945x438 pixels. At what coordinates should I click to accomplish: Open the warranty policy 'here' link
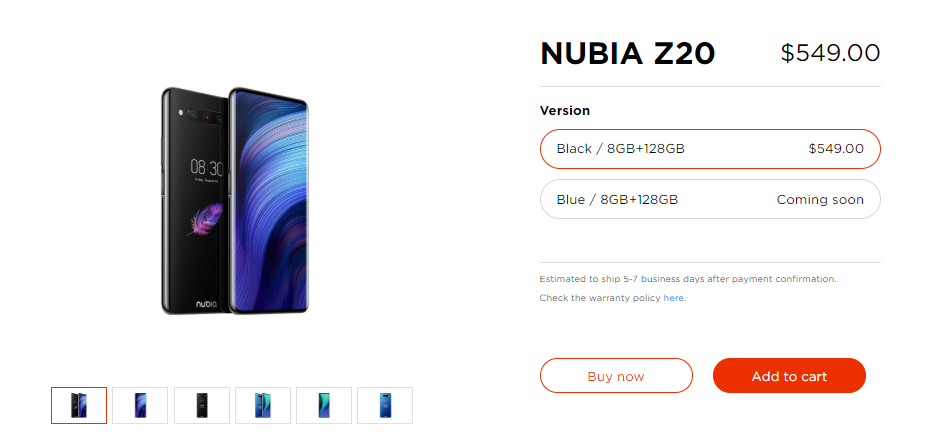tap(674, 298)
